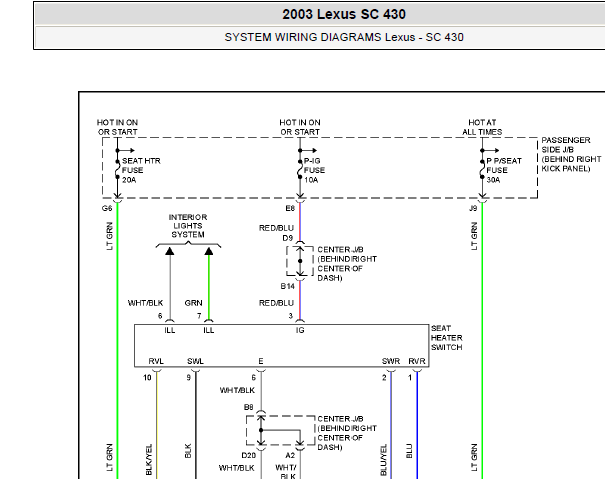Click the 'RVR' terminal label
This screenshot has width=605, height=479.
tap(417, 361)
